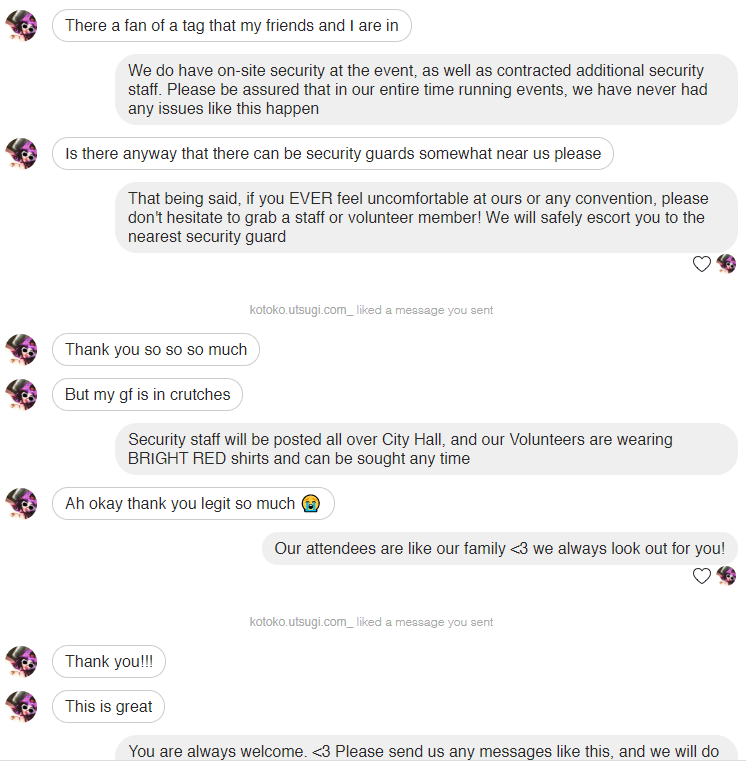Open the avatar beside 'Ah okay thank you legit'
This screenshot has width=746, height=769.
(x=21, y=503)
